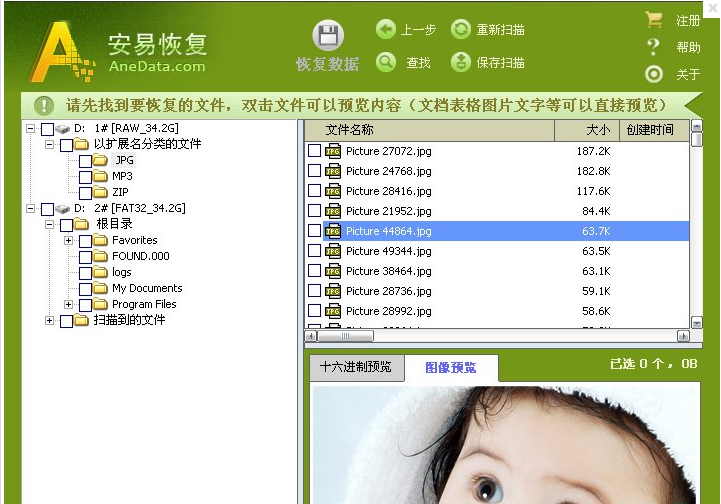Open Help (帮助) question mark icon

pos(654,47)
